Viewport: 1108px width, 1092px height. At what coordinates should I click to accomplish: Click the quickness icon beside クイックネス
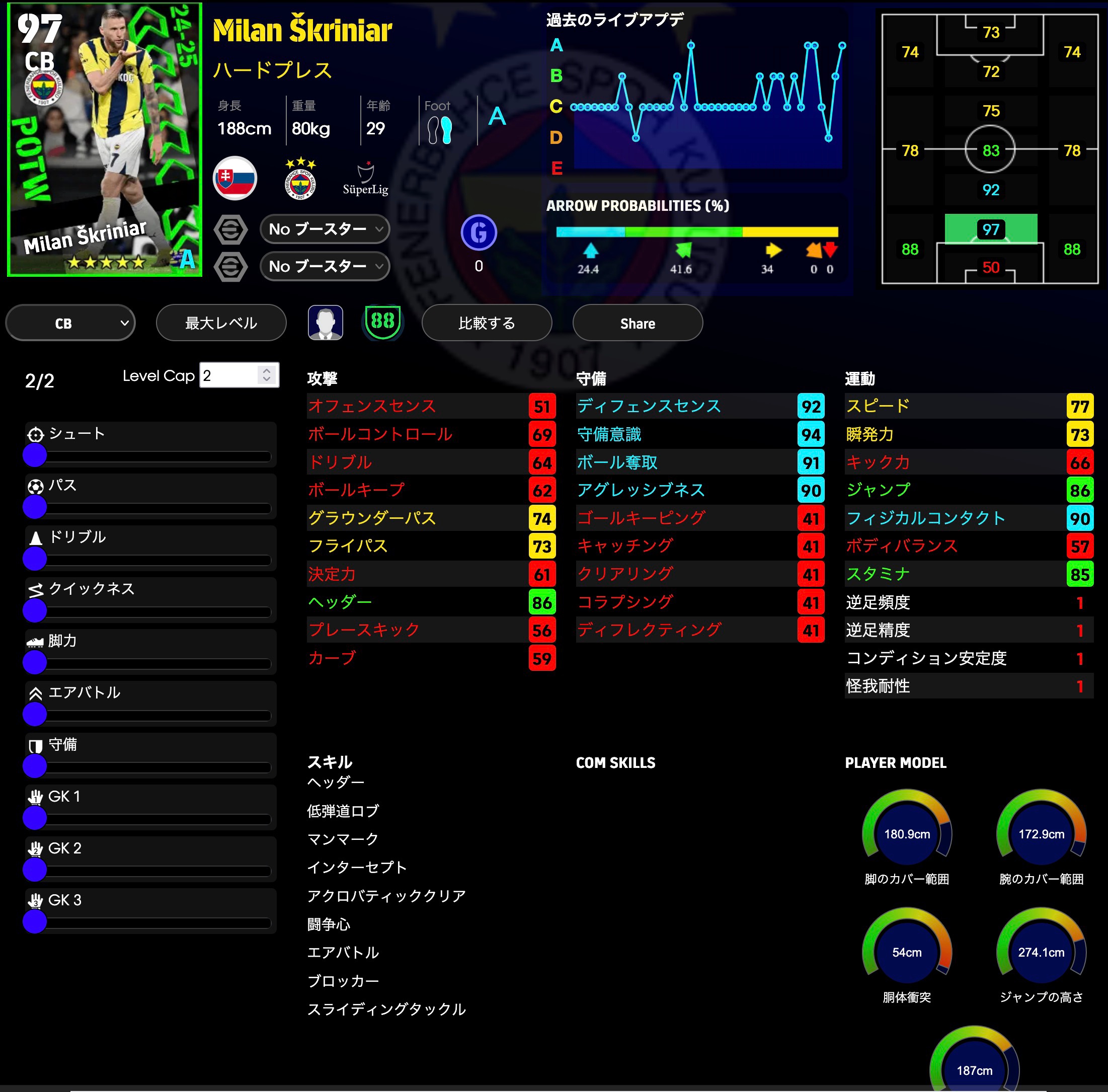36,590
